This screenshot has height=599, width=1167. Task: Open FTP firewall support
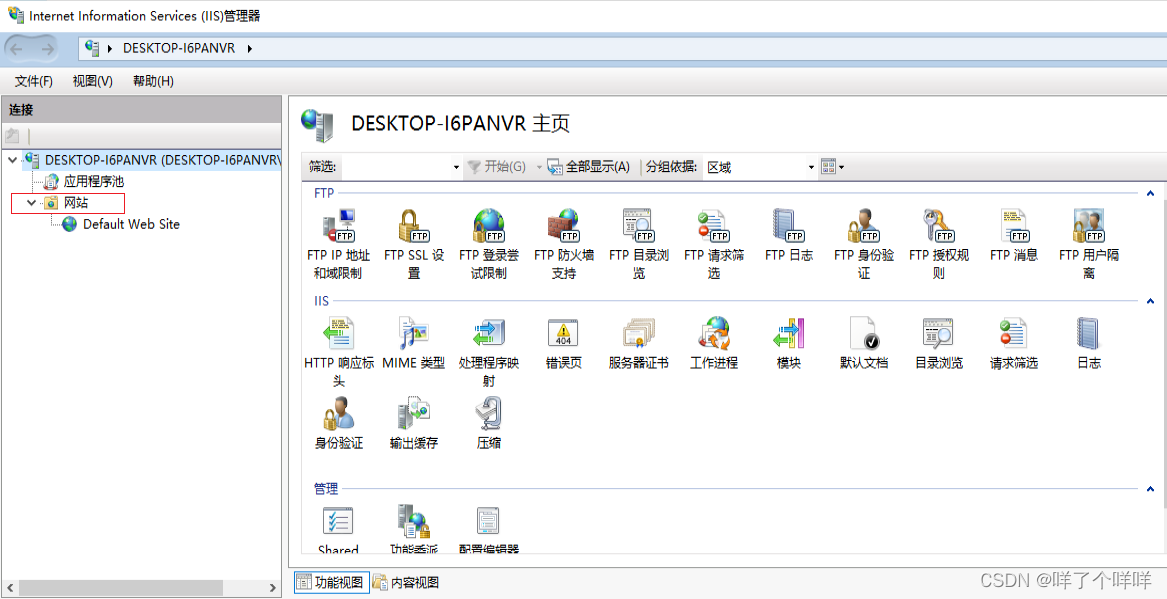click(x=564, y=244)
